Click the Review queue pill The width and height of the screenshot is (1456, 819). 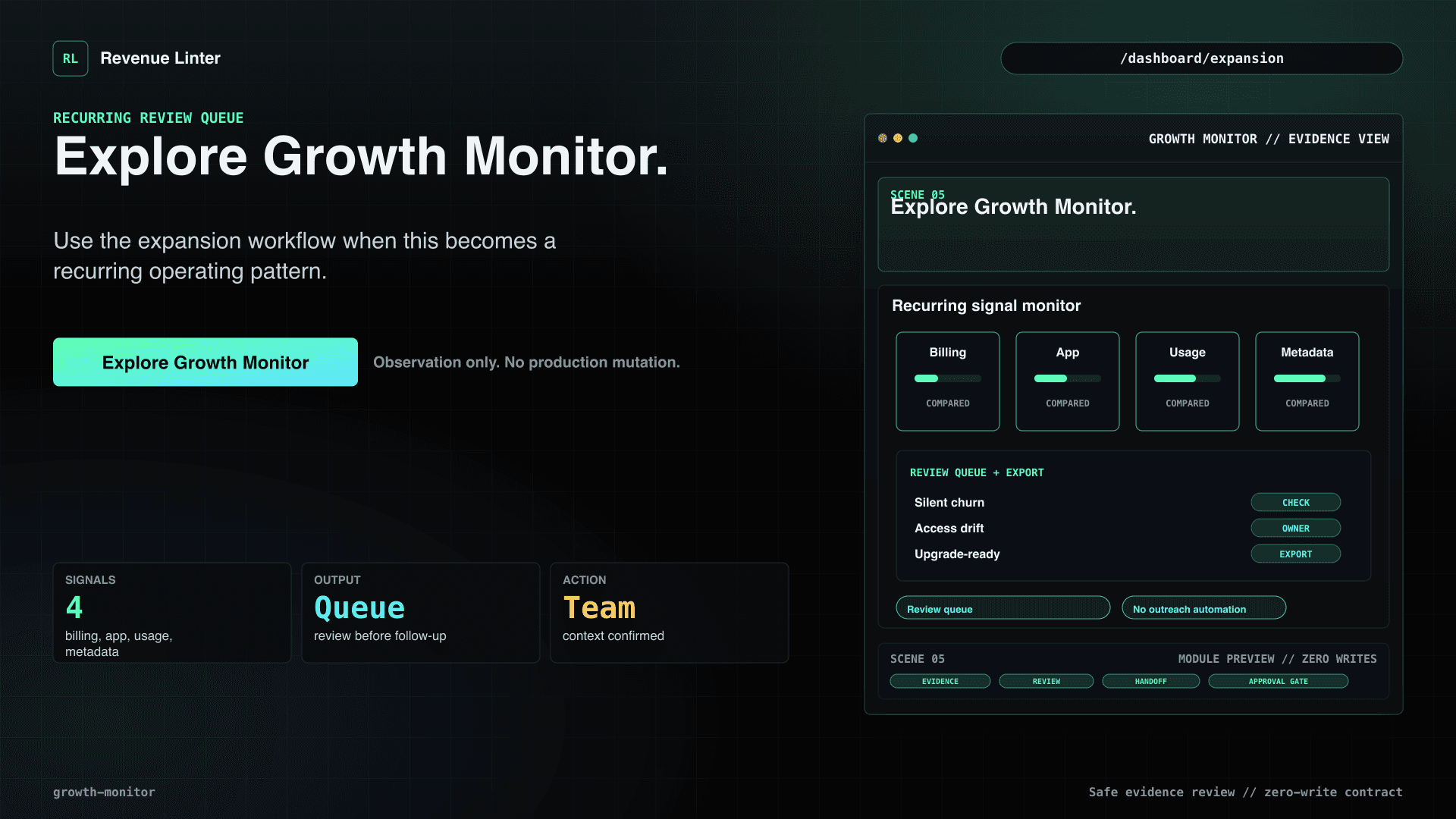[1003, 608]
